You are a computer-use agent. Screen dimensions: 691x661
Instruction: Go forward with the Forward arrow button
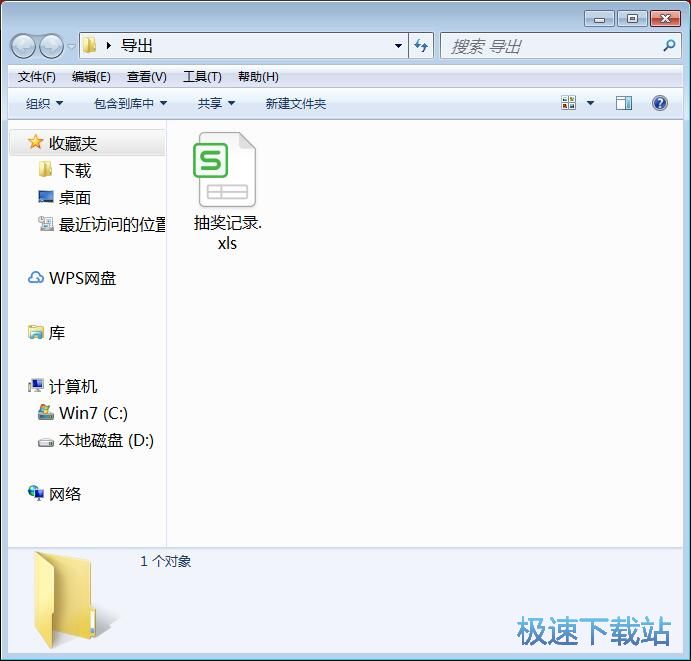pyautogui.click(x=52, y=46)
